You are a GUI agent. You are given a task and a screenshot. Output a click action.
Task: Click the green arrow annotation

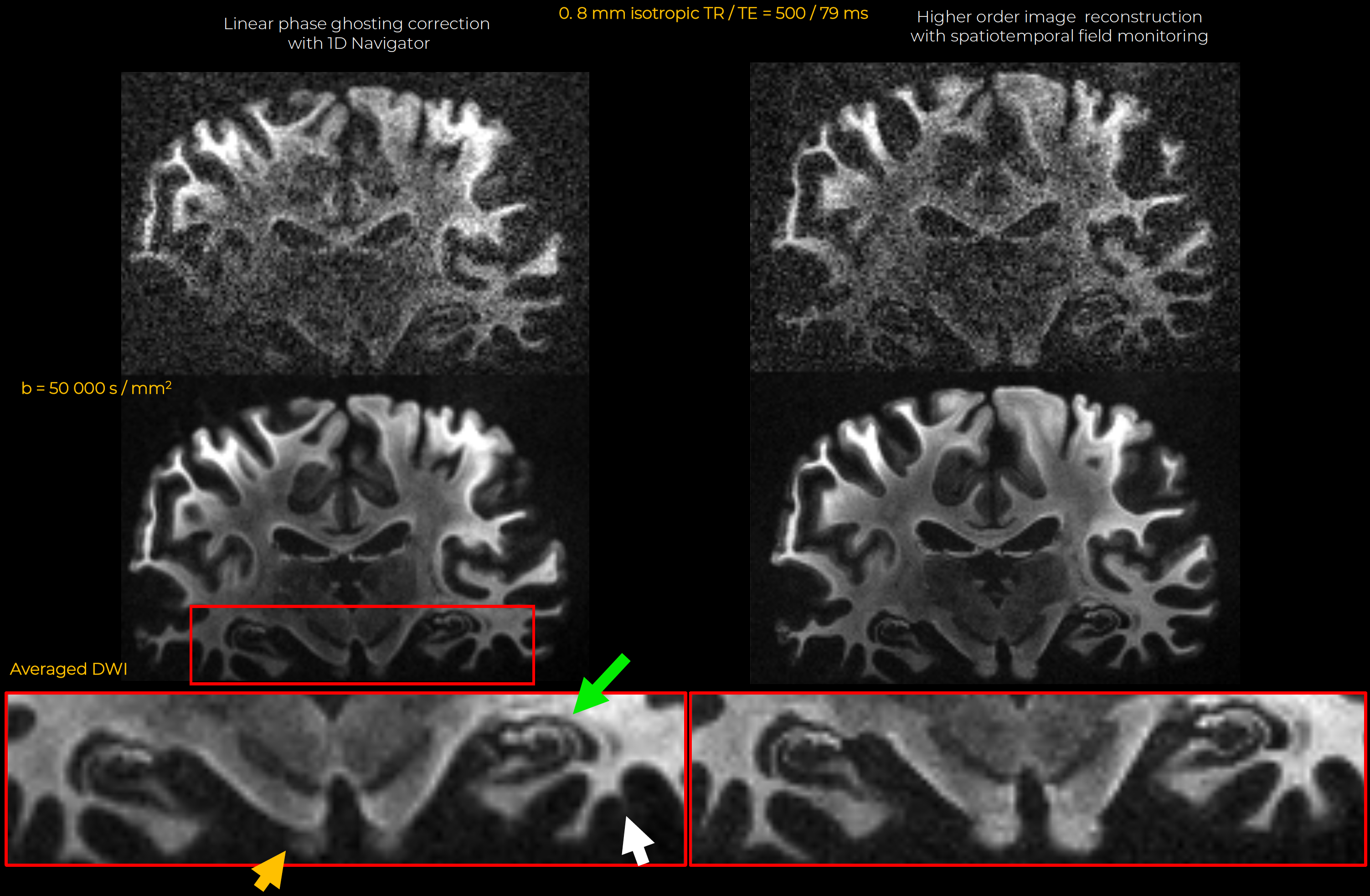600,685
